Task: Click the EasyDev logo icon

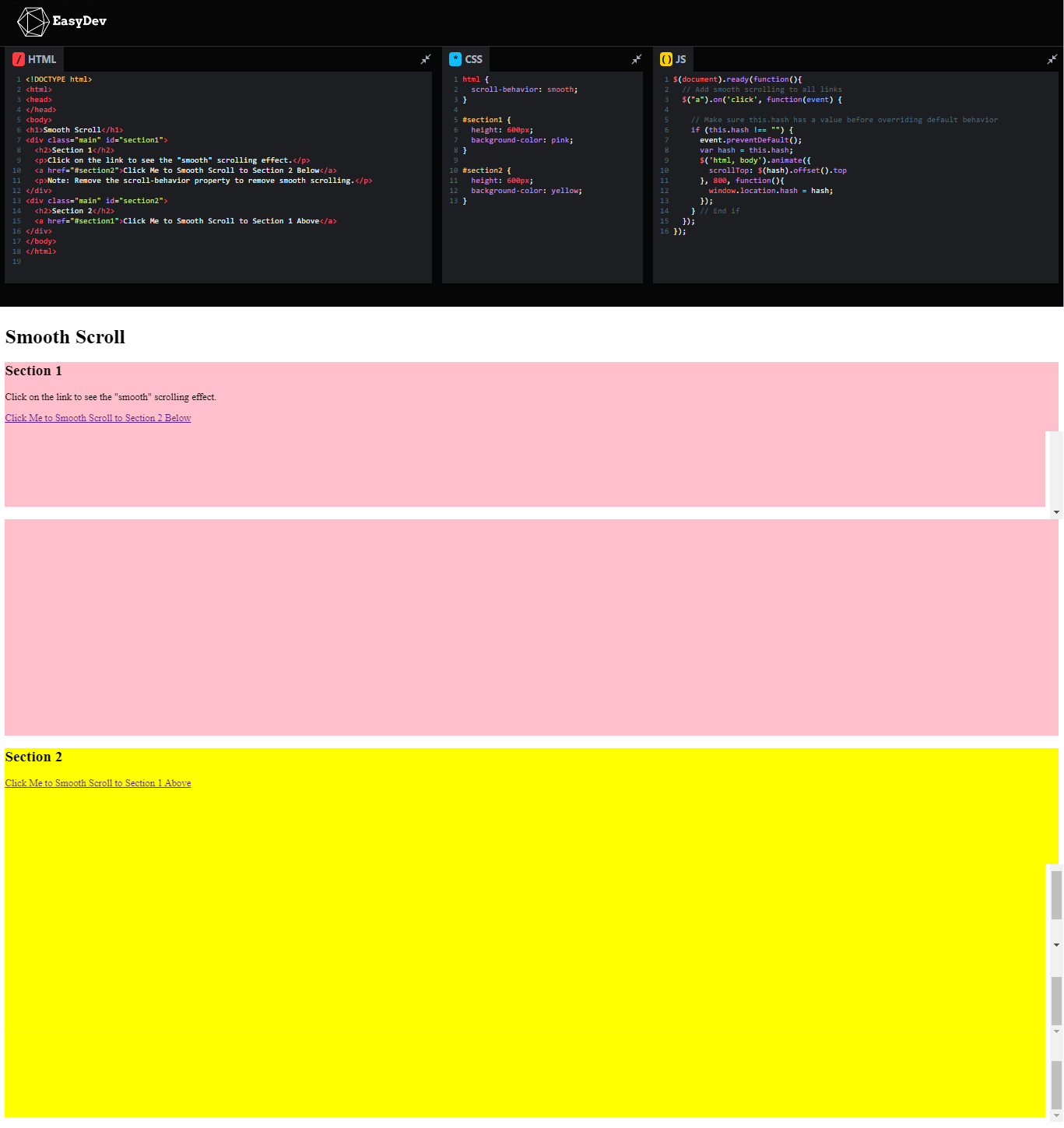Action: tap(32, 21)
